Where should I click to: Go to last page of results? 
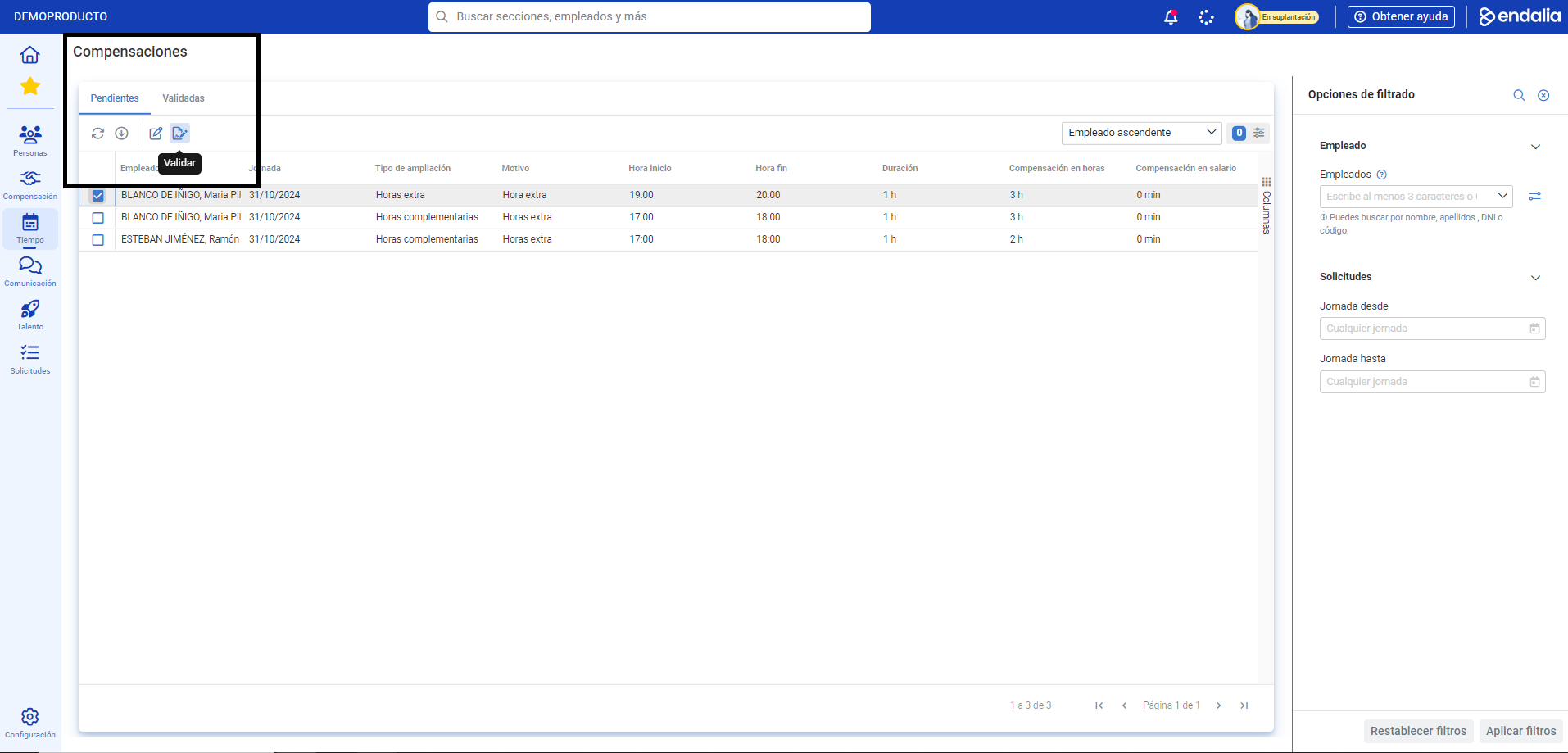(1244, 705)
